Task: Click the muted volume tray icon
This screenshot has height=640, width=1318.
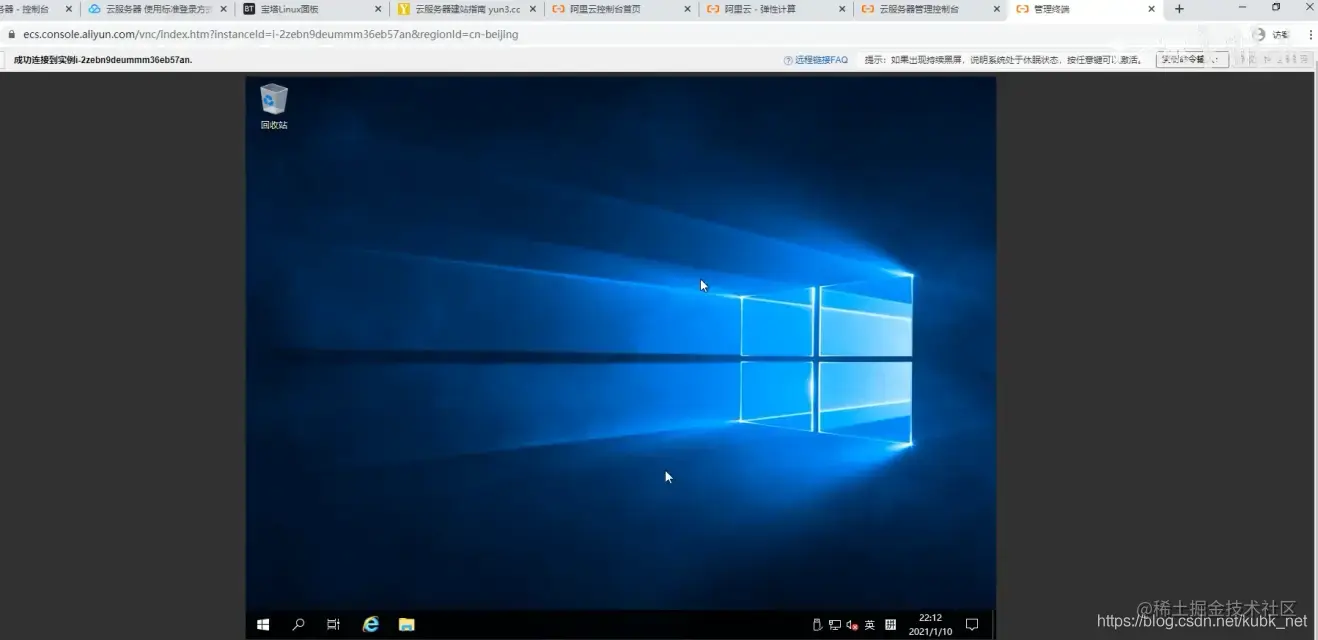Action: tap(852, 625)
